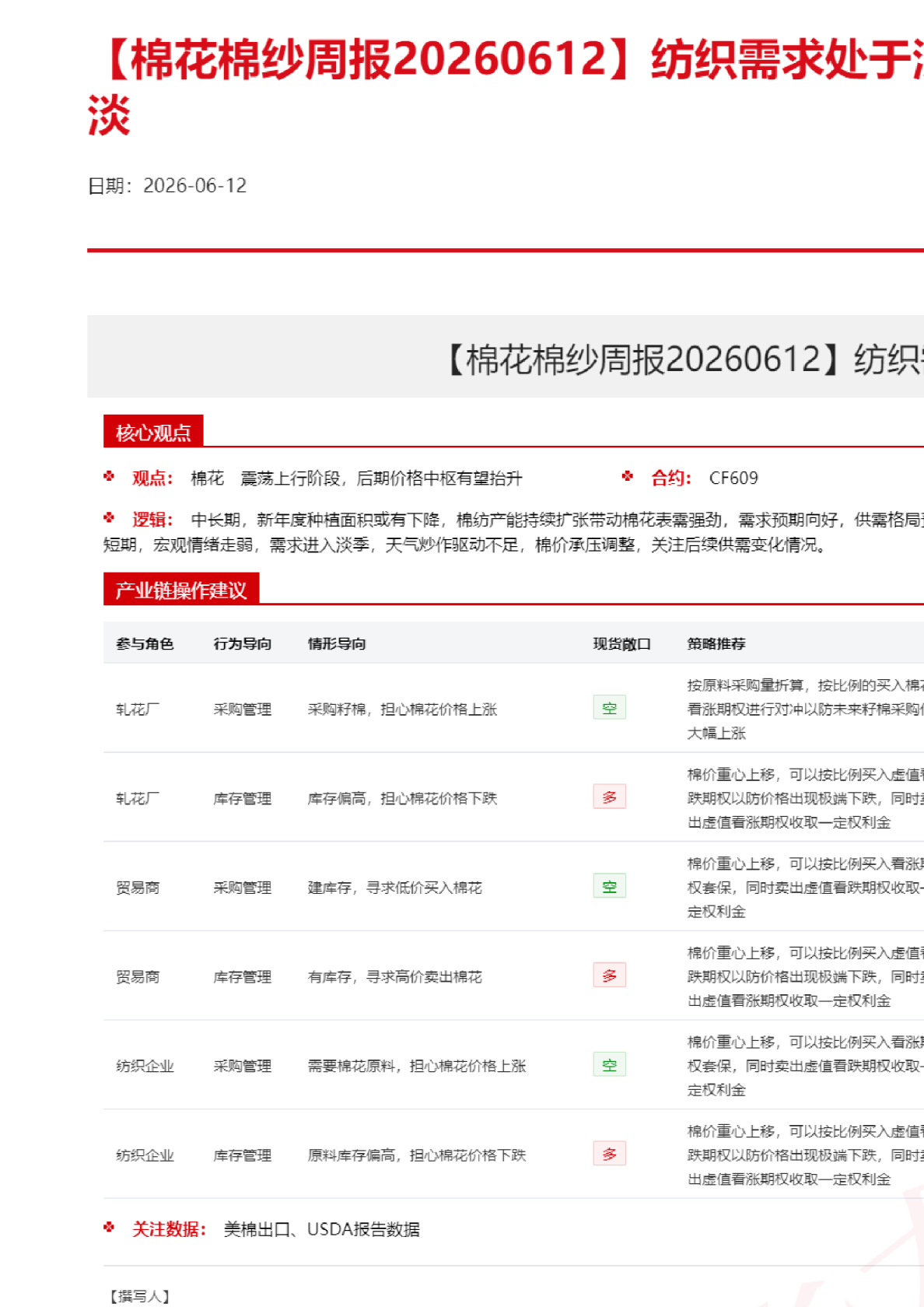Image resolution: width=924 pixels, height=1307 pixels.
Task: Click green 空 badge in 需要棉花原料 row
Action: tap(610, 1065)
